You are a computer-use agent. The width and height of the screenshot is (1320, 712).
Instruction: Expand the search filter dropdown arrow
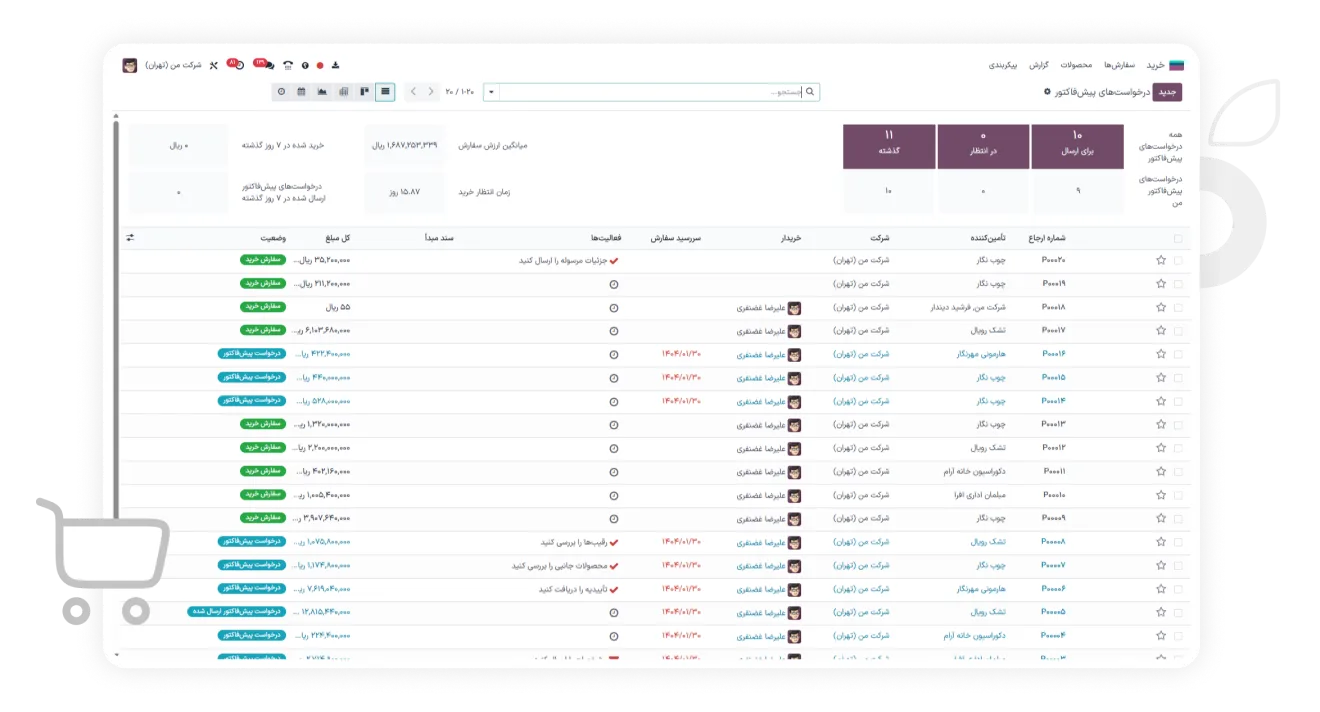pyautogui.click(x=491, y=92)
